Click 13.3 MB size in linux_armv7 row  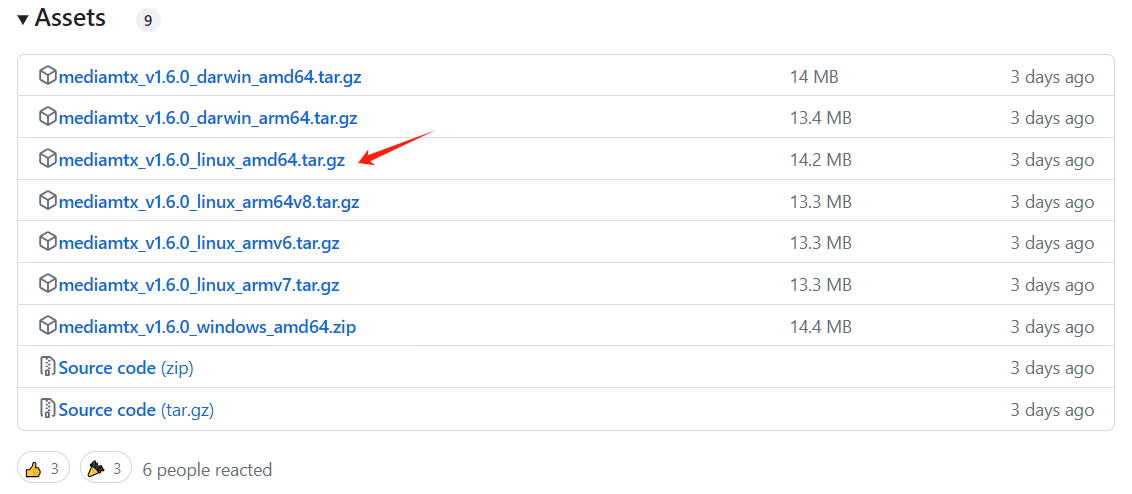pyautogui.click(x=821, y=286)
